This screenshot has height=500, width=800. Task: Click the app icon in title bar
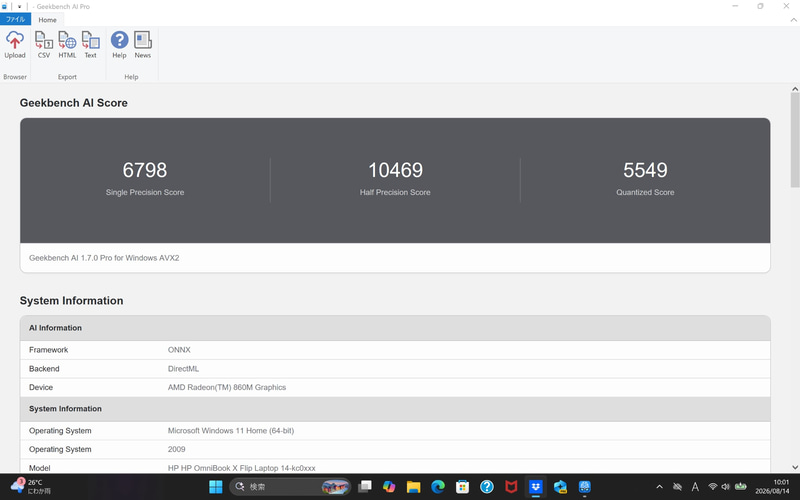point(5,7)
